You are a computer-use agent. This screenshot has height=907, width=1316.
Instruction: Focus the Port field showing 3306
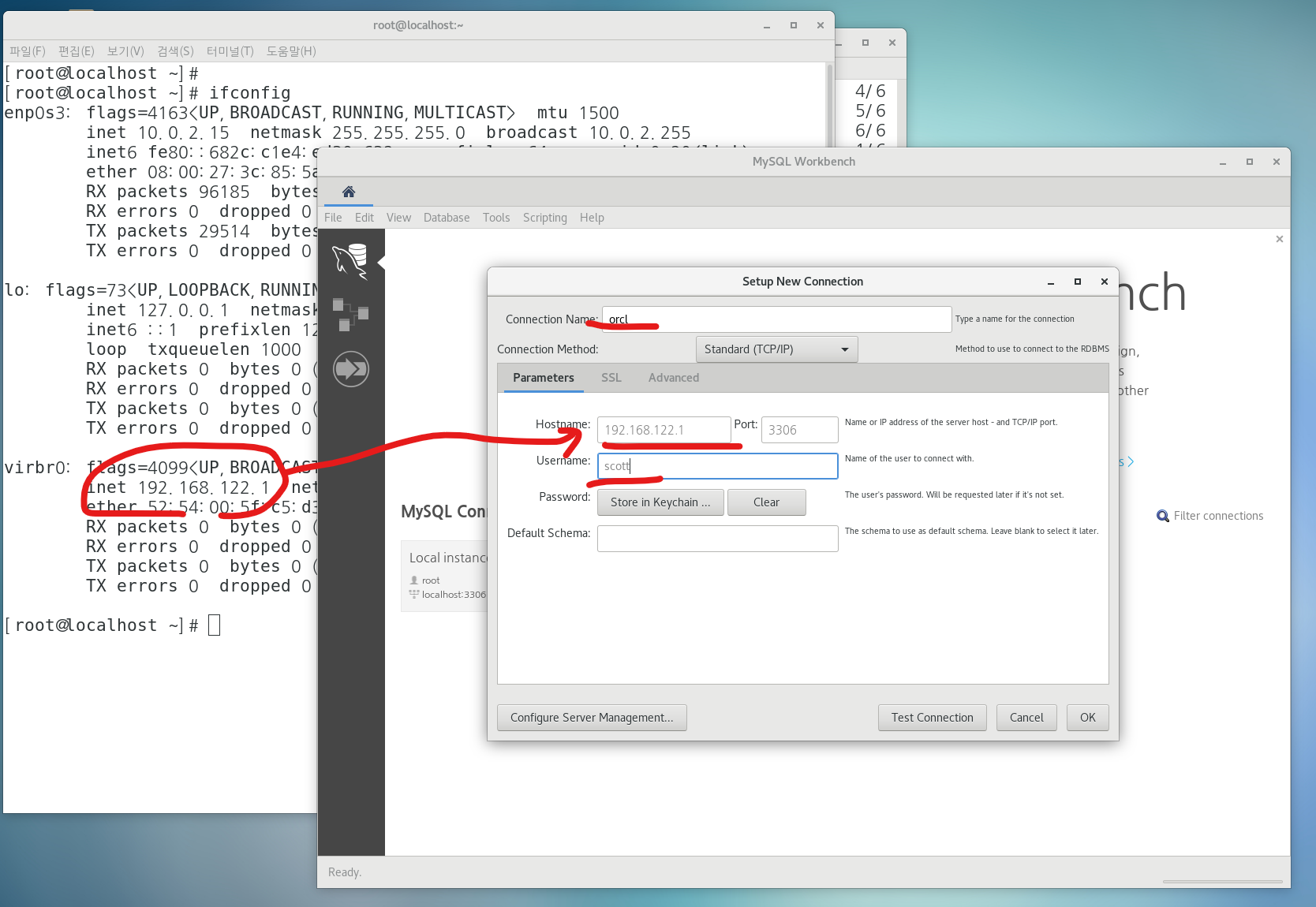click(x=799, y=430)
